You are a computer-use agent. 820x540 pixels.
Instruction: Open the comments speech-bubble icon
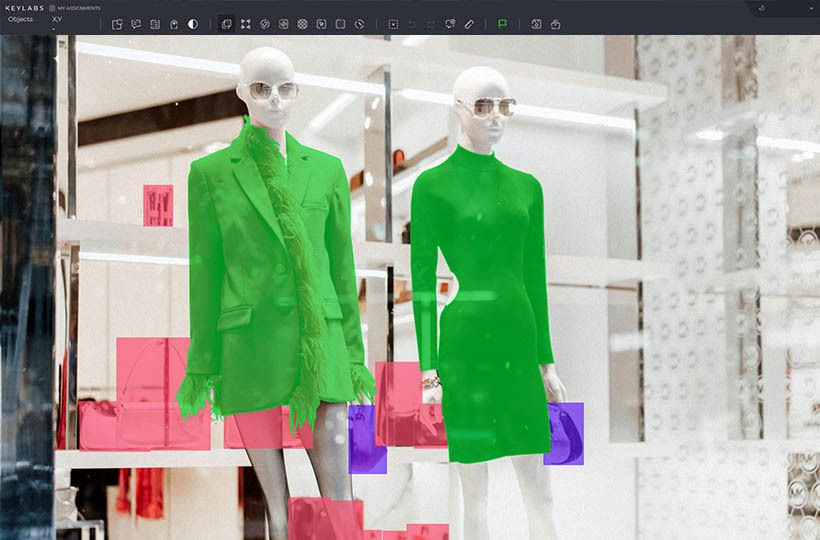[x=136, y=24]
